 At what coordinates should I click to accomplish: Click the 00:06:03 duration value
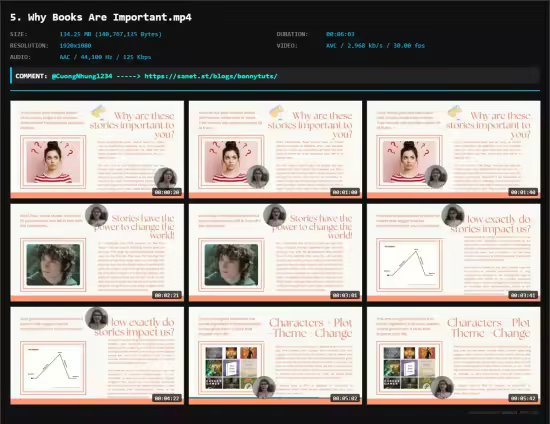click(x=340, y=34)
